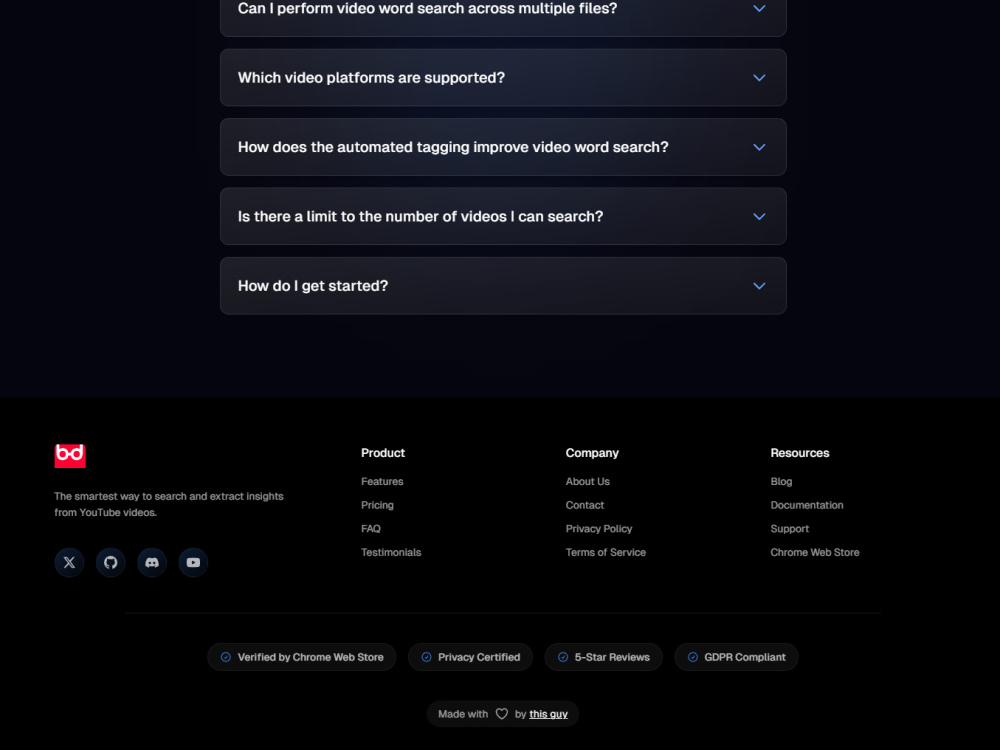The height and width of the screenshot is (750, 1000).
Task: Open the Discord social icon
Action: pyautogui.click(x=152, y=562)
